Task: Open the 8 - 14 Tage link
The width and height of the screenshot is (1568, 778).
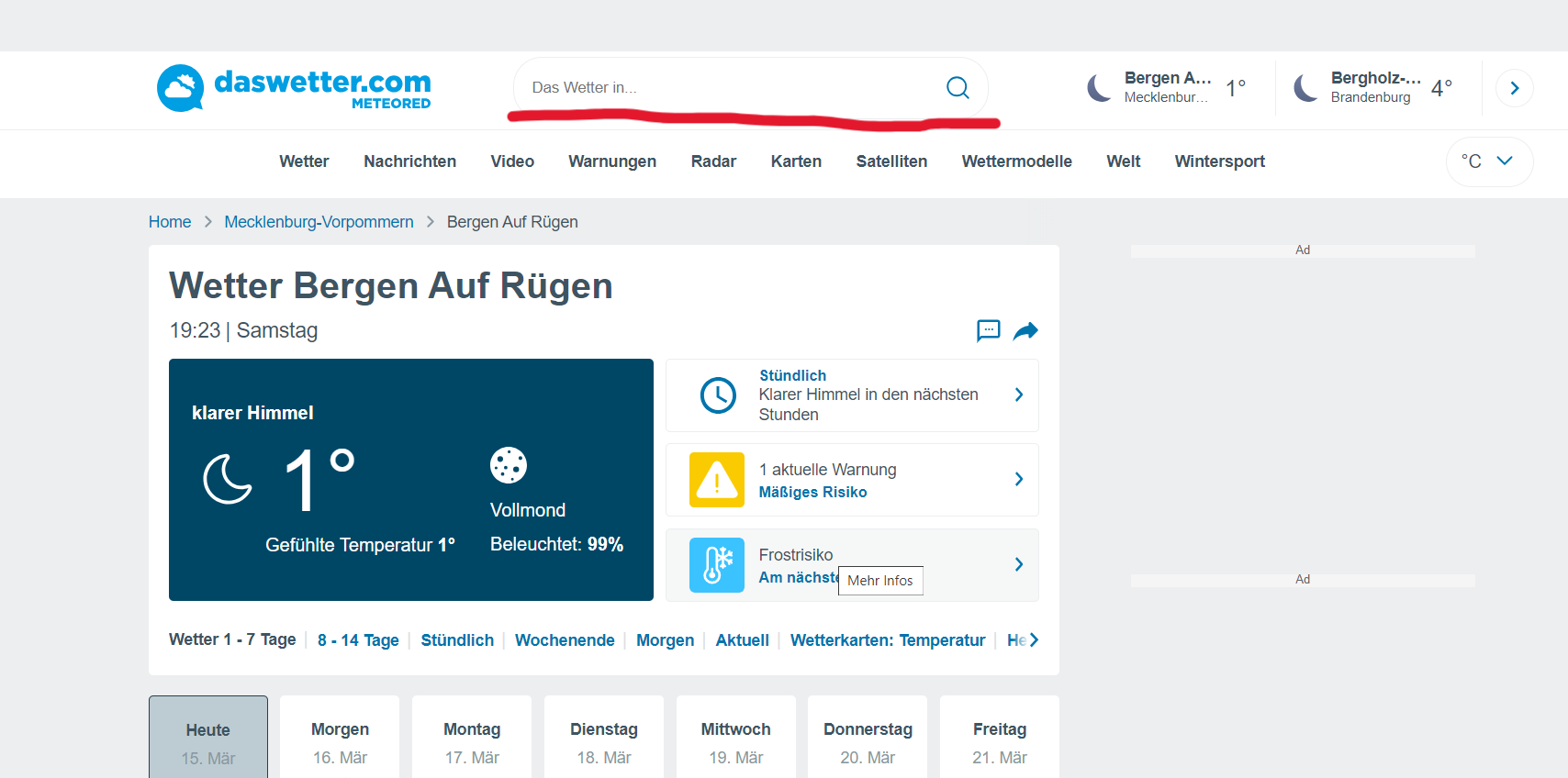Action: pyautogui.click(x=358, y=640)
